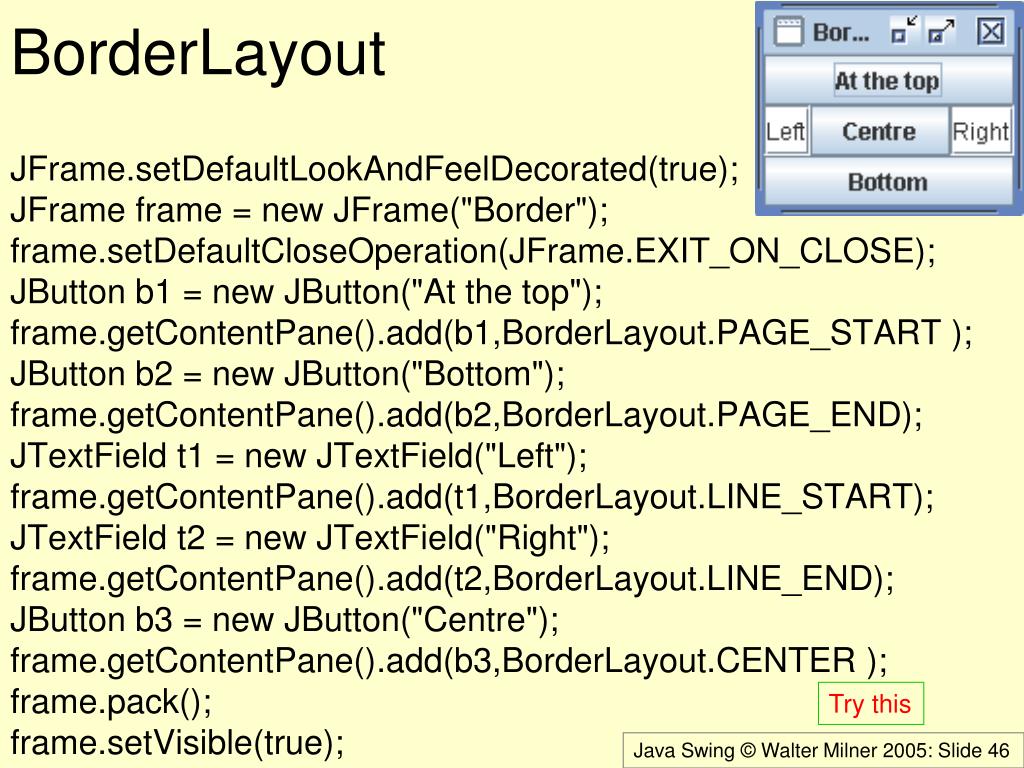
Task: Click the "BorderLayout" slide heading
Action: point(199,54)
